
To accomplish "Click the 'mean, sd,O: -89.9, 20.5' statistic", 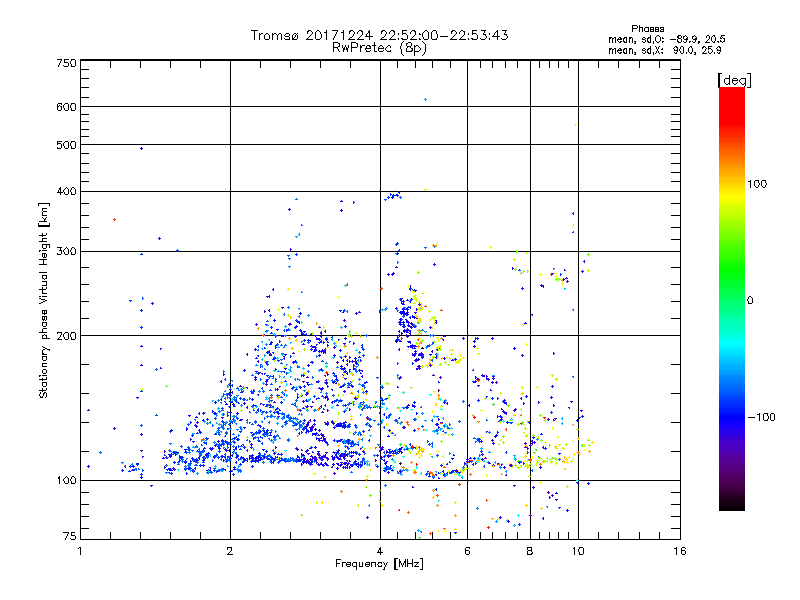I will point(666,39).
